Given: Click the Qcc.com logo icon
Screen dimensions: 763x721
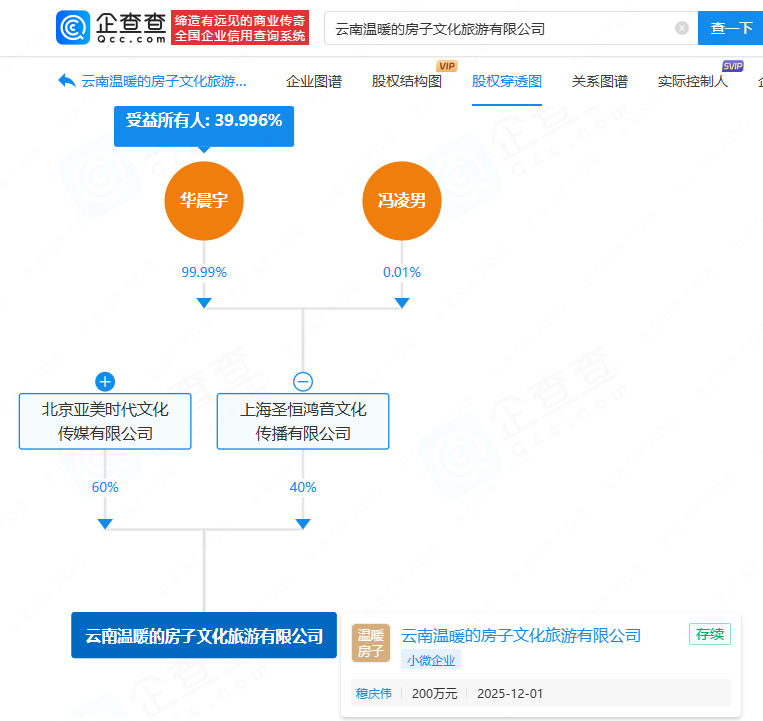Looking at the screenshot, I should pyautogui.click(x=75, y=28).
